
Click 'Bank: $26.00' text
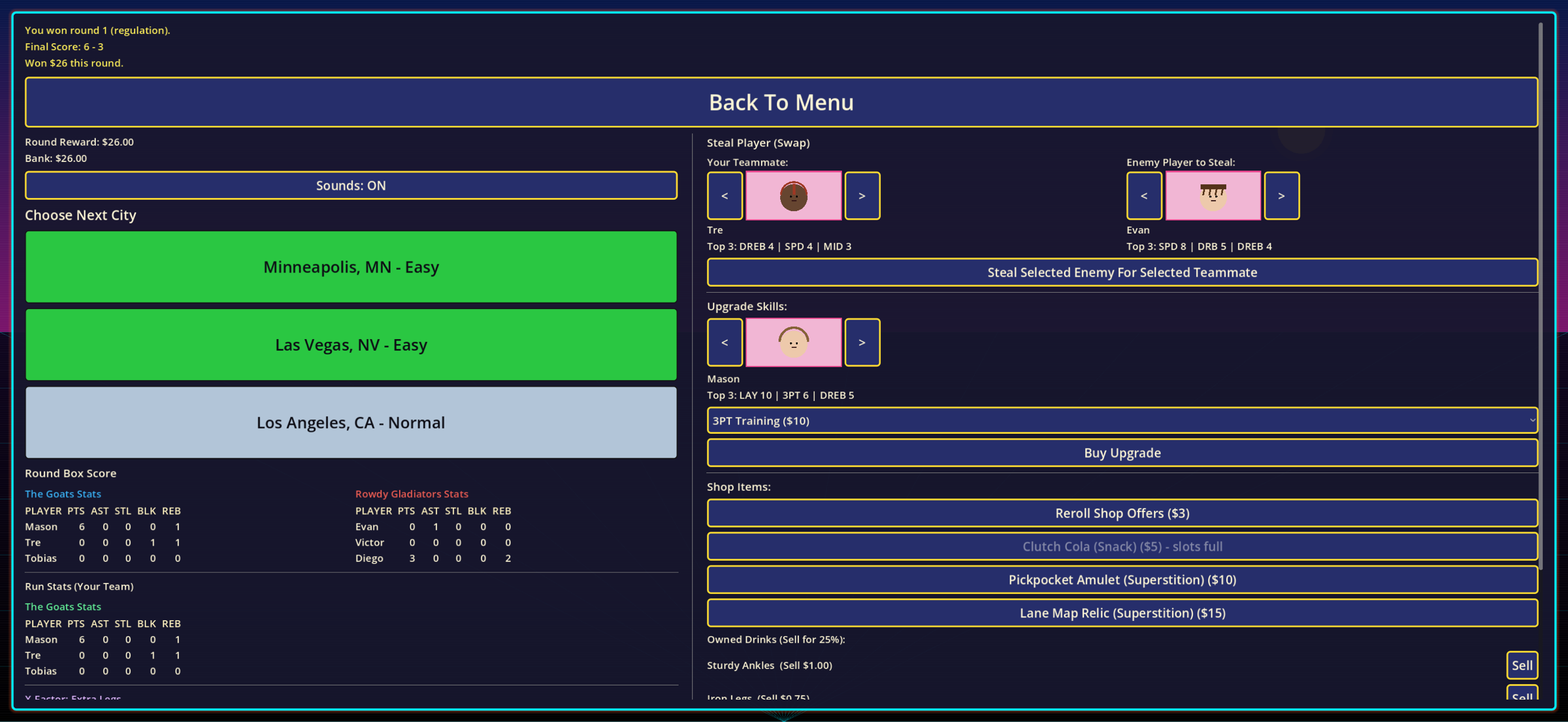coord(56,158)
